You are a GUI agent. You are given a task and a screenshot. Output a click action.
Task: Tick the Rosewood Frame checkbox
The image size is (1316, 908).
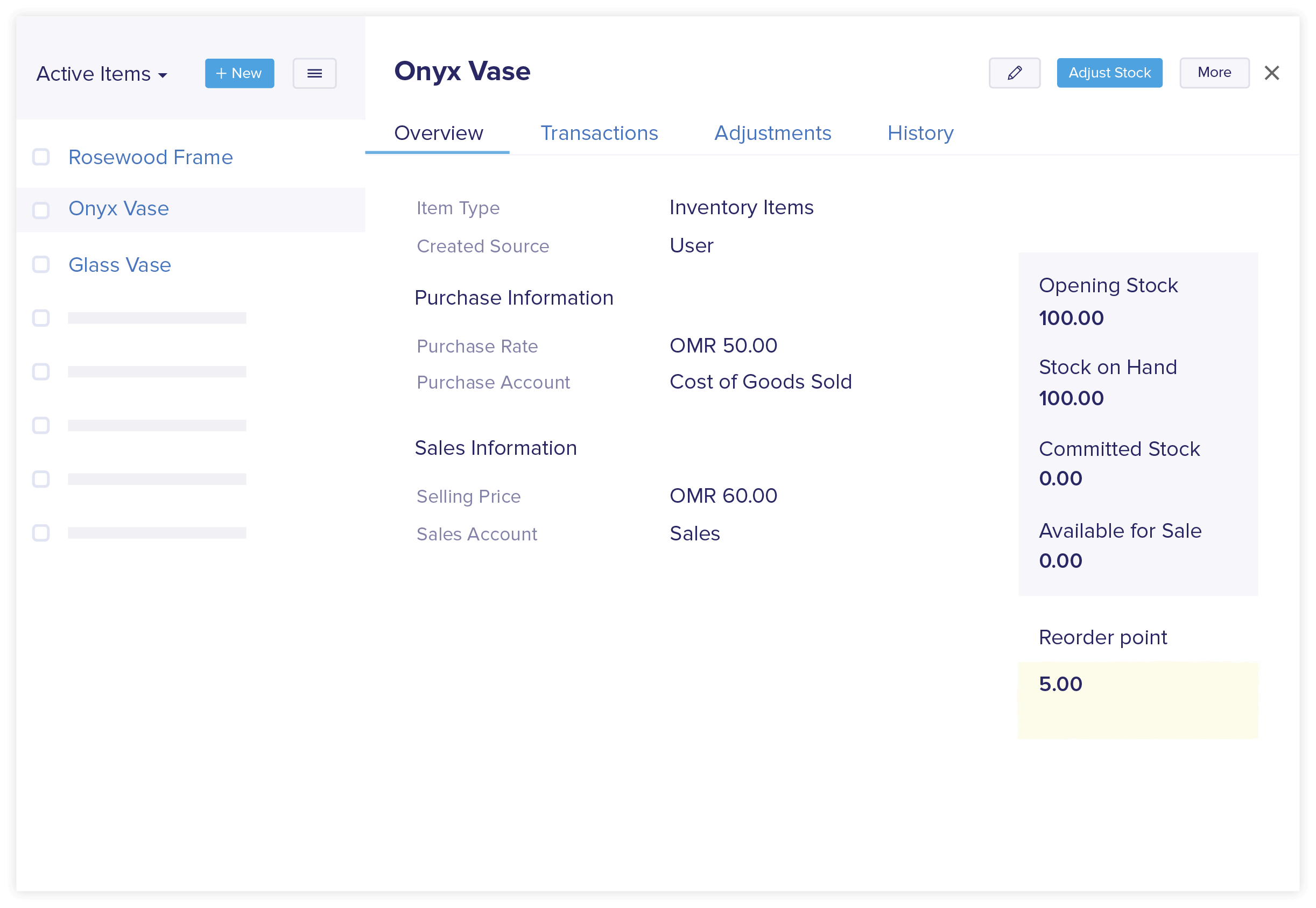[41, 157]
